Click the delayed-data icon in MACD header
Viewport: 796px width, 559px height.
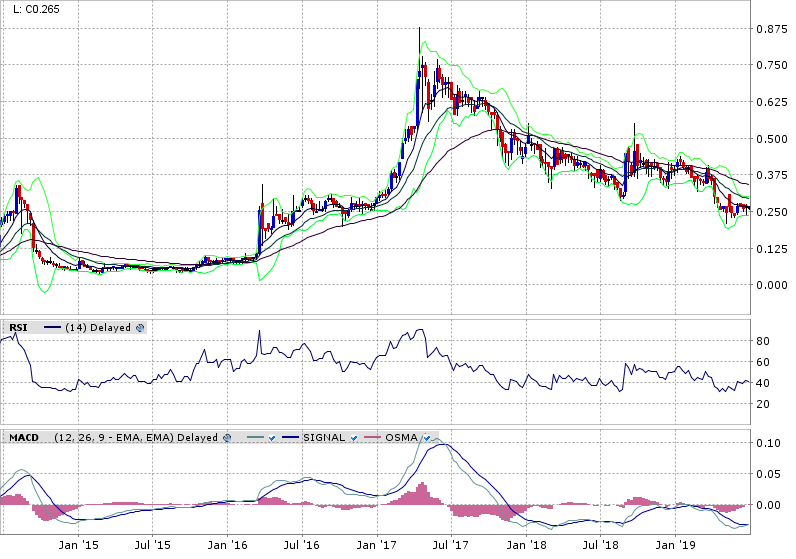point(227,438)
